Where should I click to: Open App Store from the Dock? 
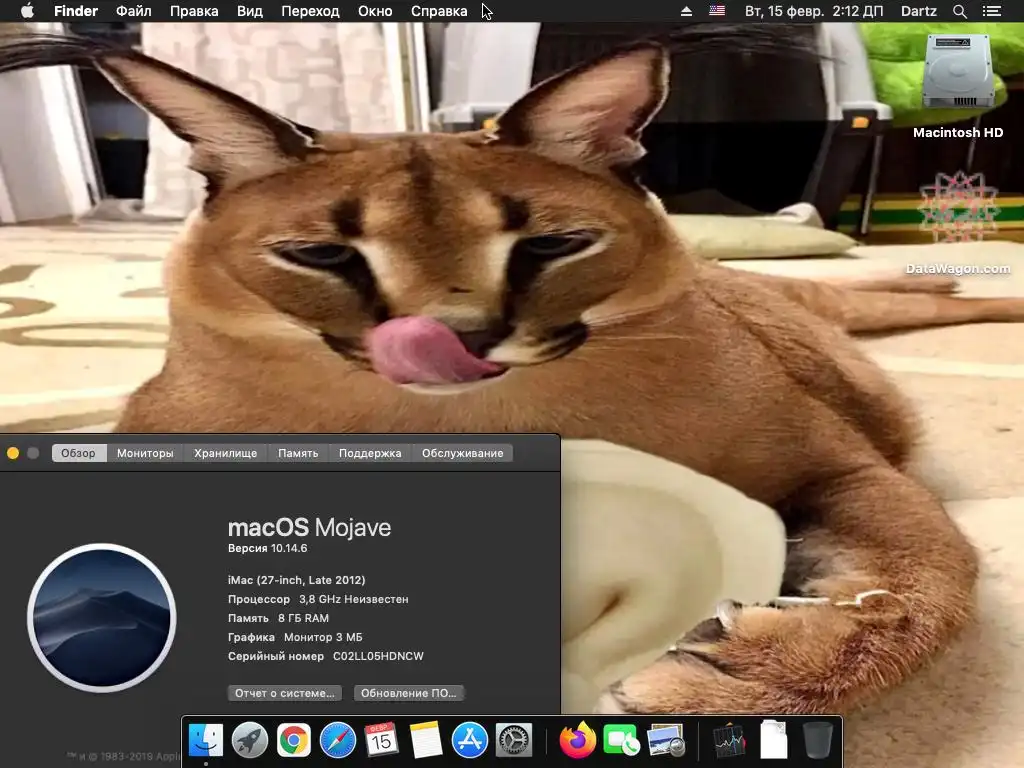pos(470,740)
